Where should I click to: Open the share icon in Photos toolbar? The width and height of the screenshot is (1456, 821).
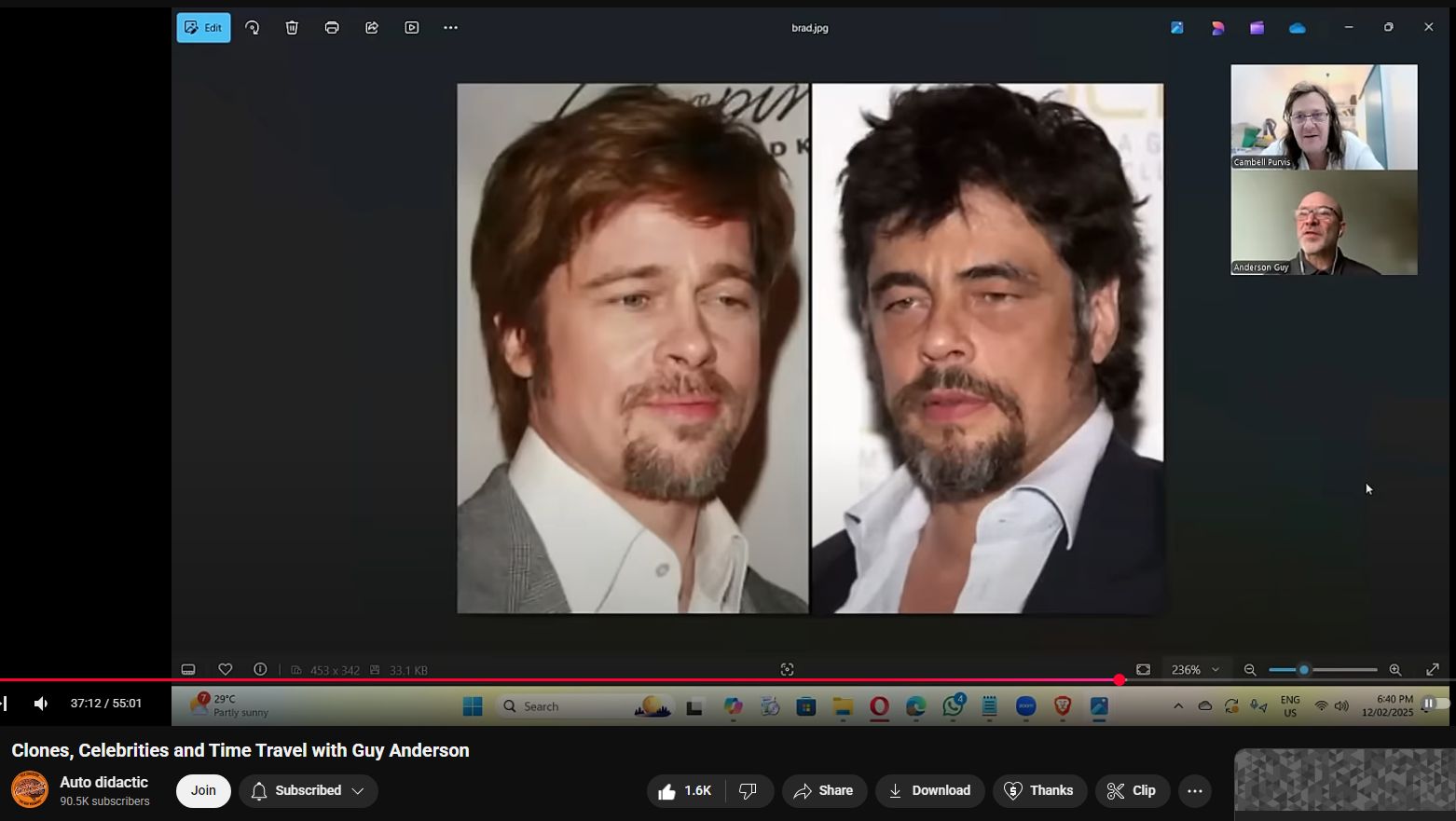coord(372,28)
